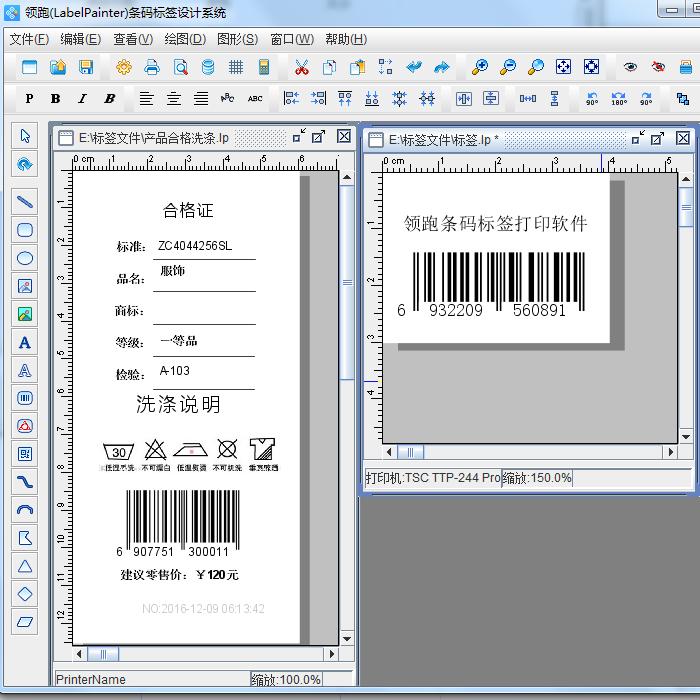700x700 pixels.
Task: Toggle bold text formatting
Action: coord(55,98)
